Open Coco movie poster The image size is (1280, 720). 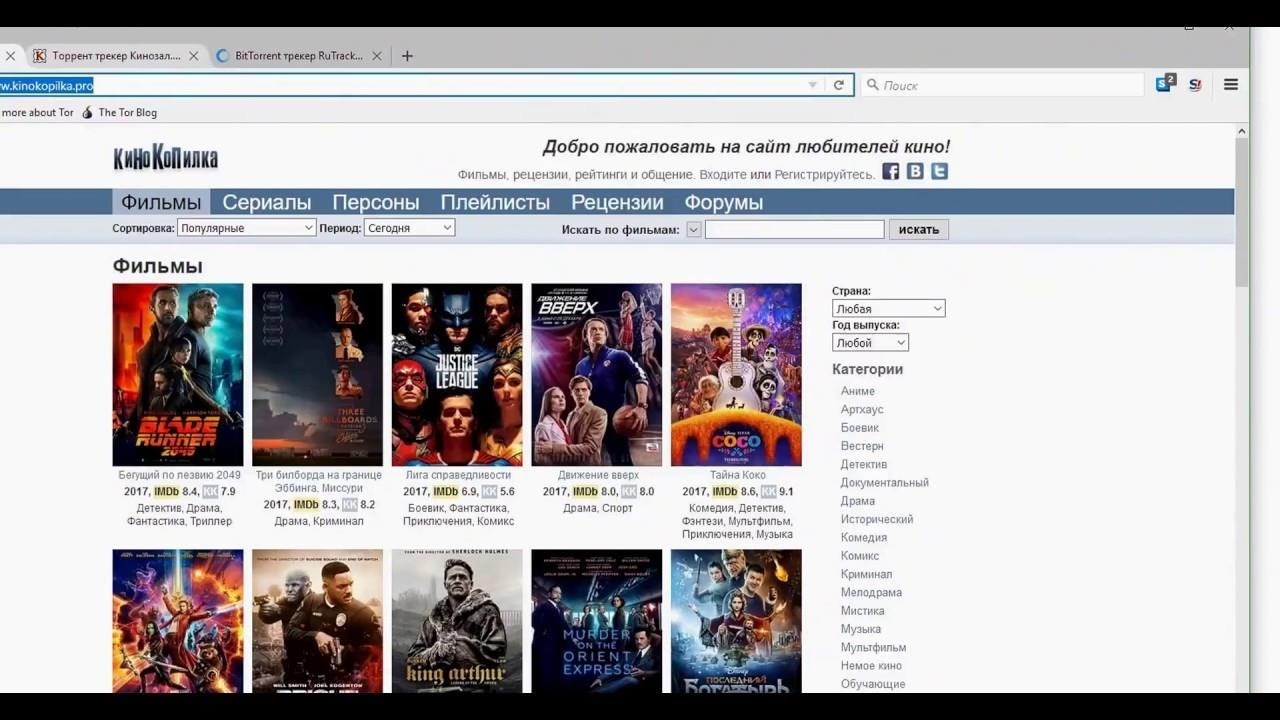(736, 375)
